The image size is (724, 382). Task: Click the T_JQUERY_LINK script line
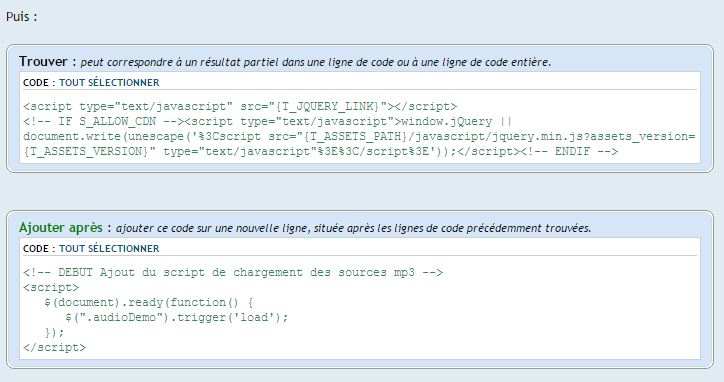(x=240, y=107)
